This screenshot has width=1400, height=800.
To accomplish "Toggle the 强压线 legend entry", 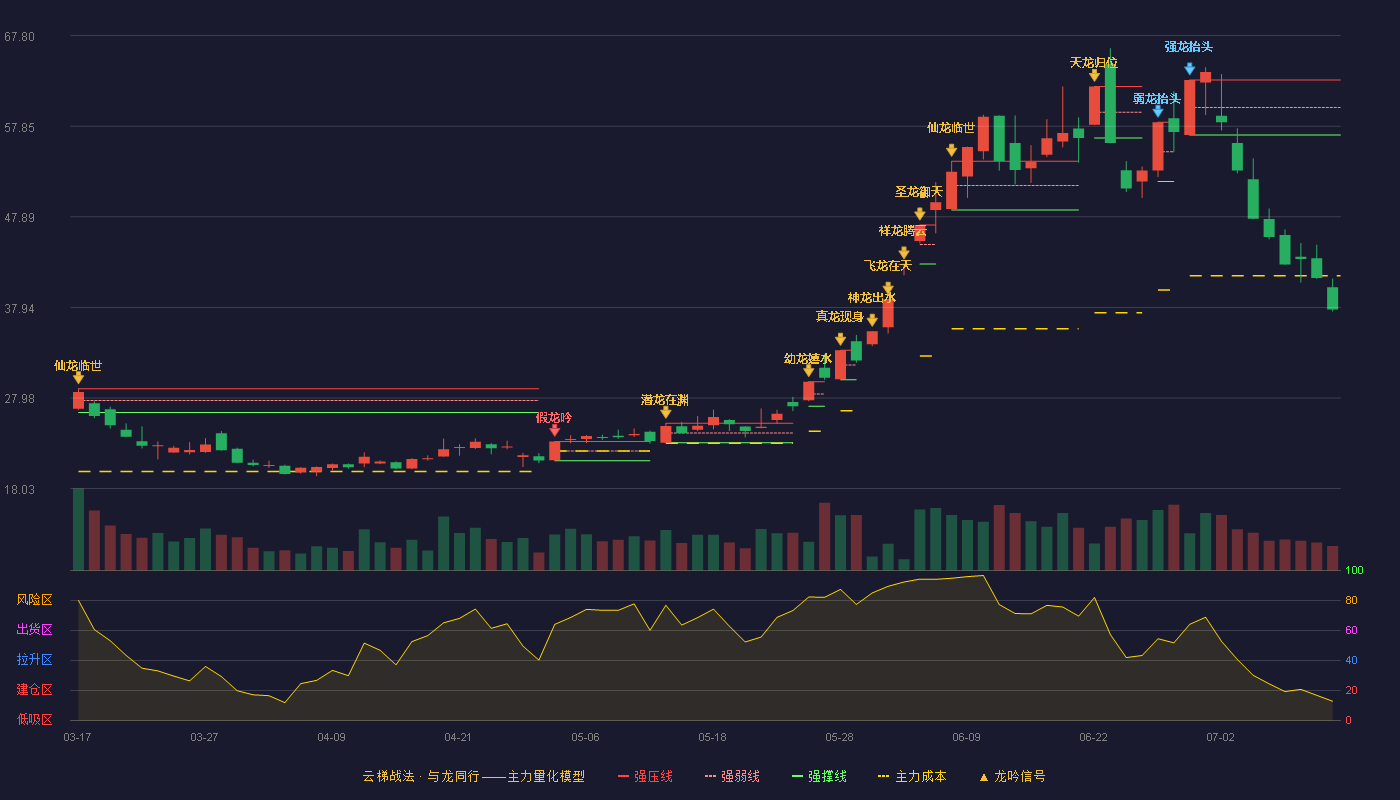I will 645,776.
